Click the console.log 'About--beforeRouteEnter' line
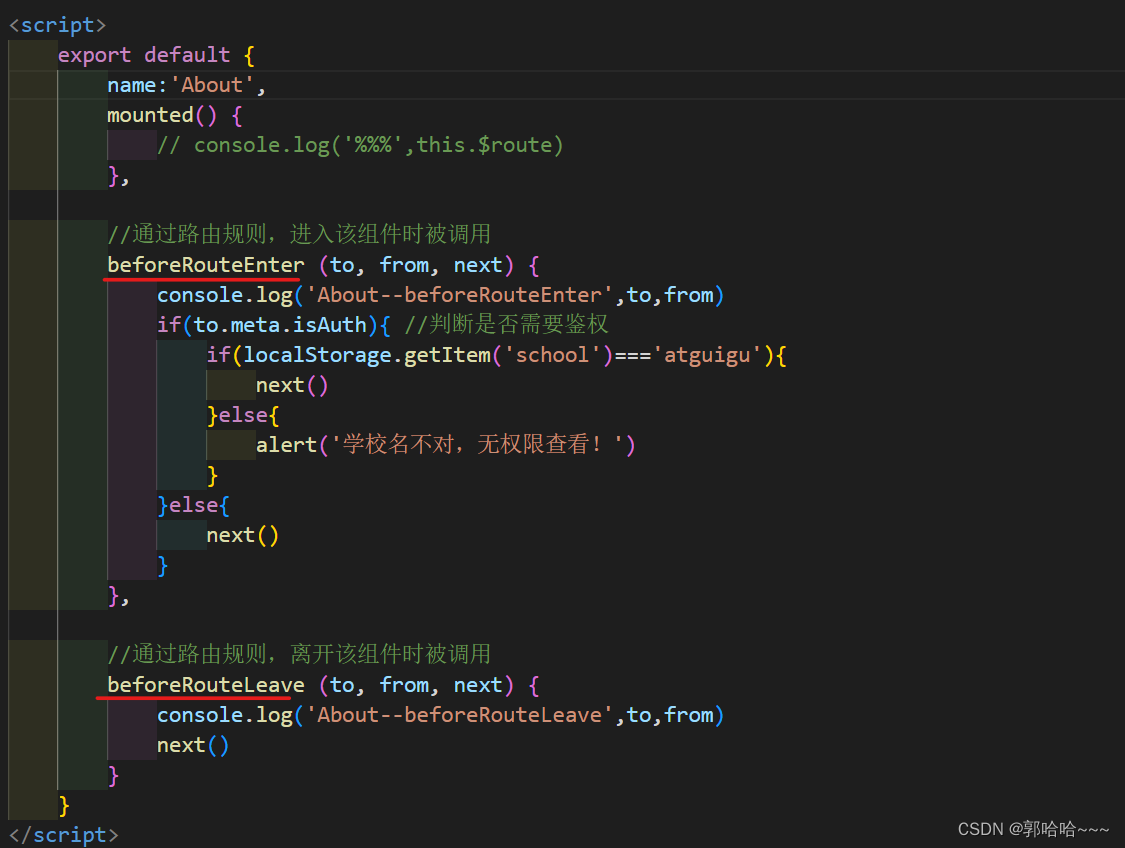The width and height of the screenshot is (1125, 848). coord(441,296)
